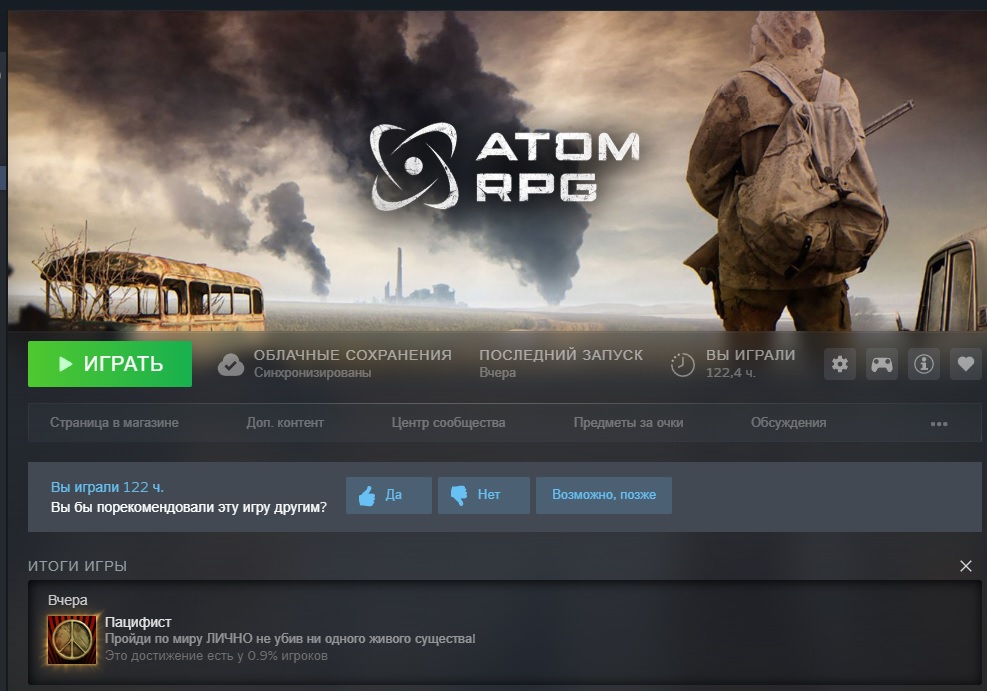Open controller configuration icon

click(882, 364)
